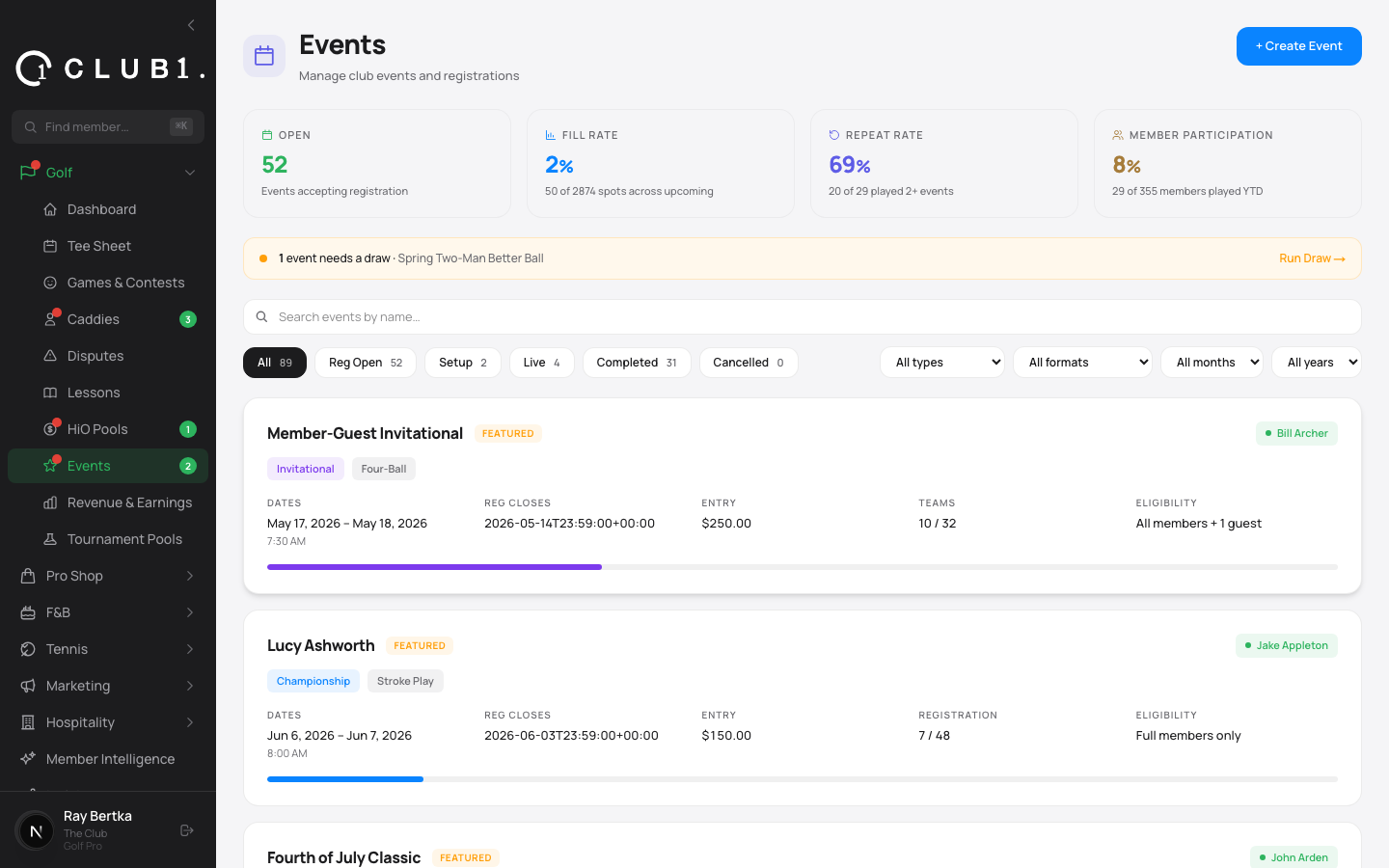Click the Pro Shop bag icon
This screenshot has width=1389, height=868.
pos(28,576)
